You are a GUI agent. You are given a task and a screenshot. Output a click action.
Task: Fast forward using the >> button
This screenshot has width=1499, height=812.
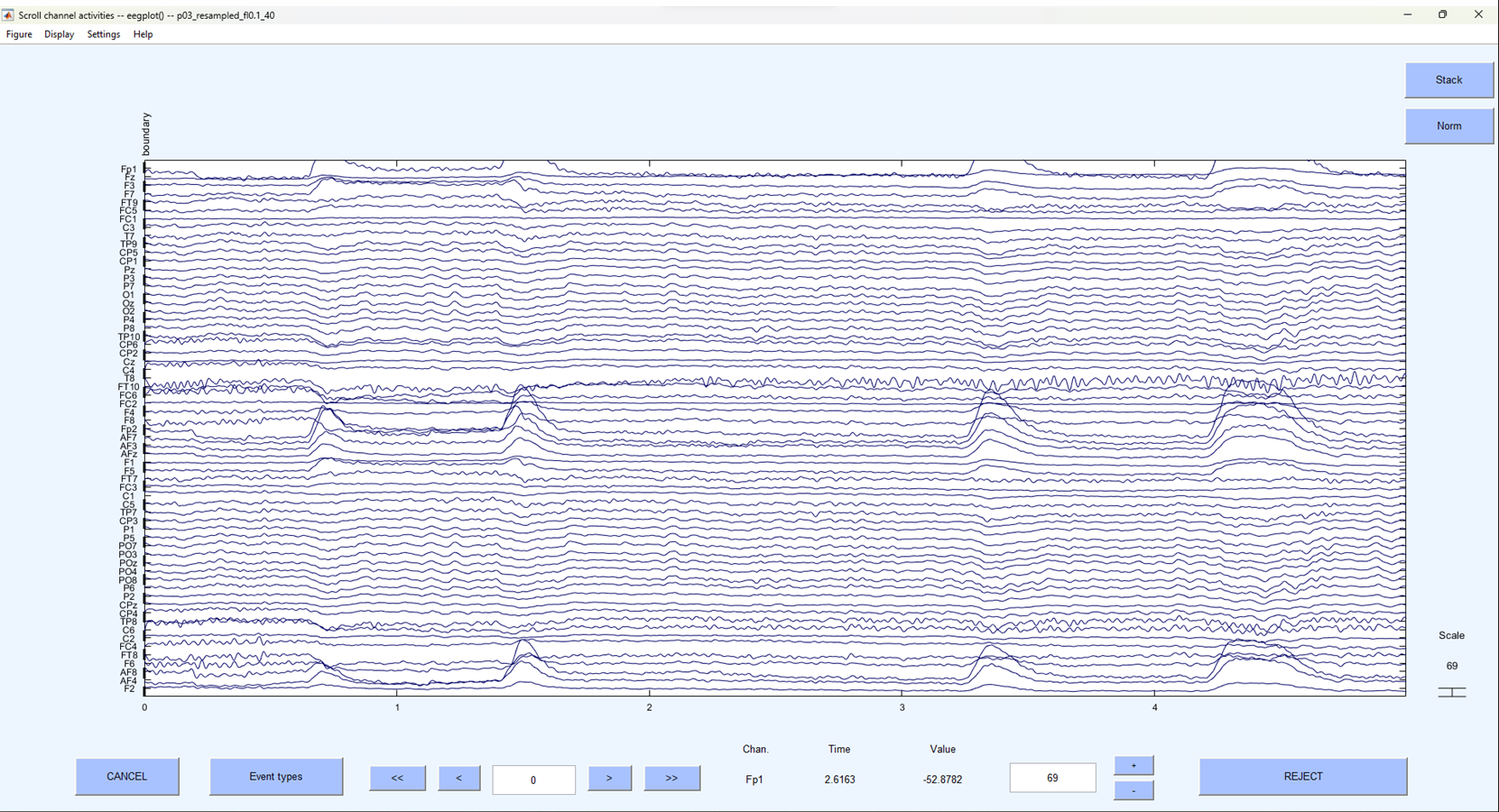(x=671, y=778)
